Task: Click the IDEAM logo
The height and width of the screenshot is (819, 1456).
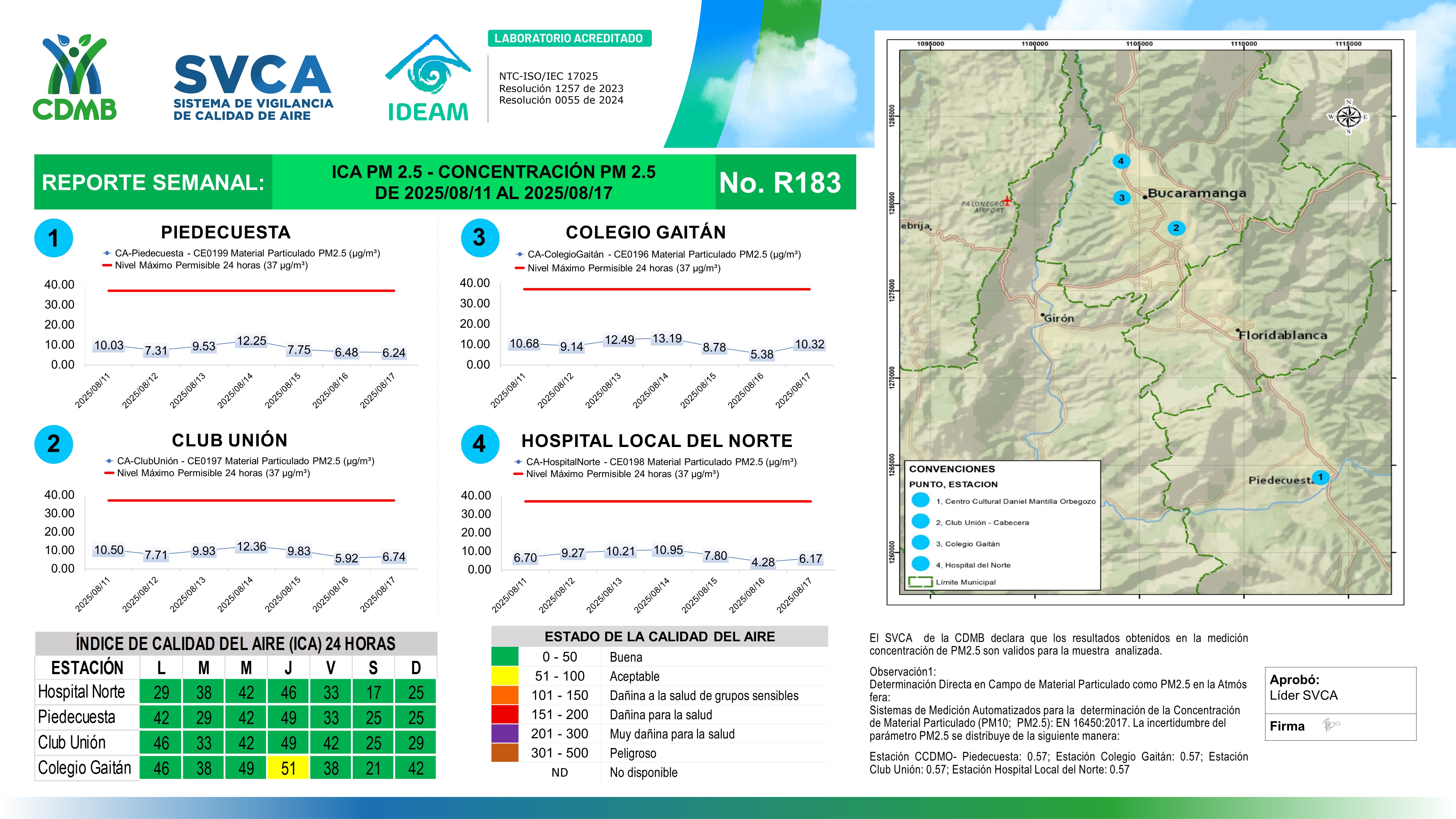Action: (428, 79)
